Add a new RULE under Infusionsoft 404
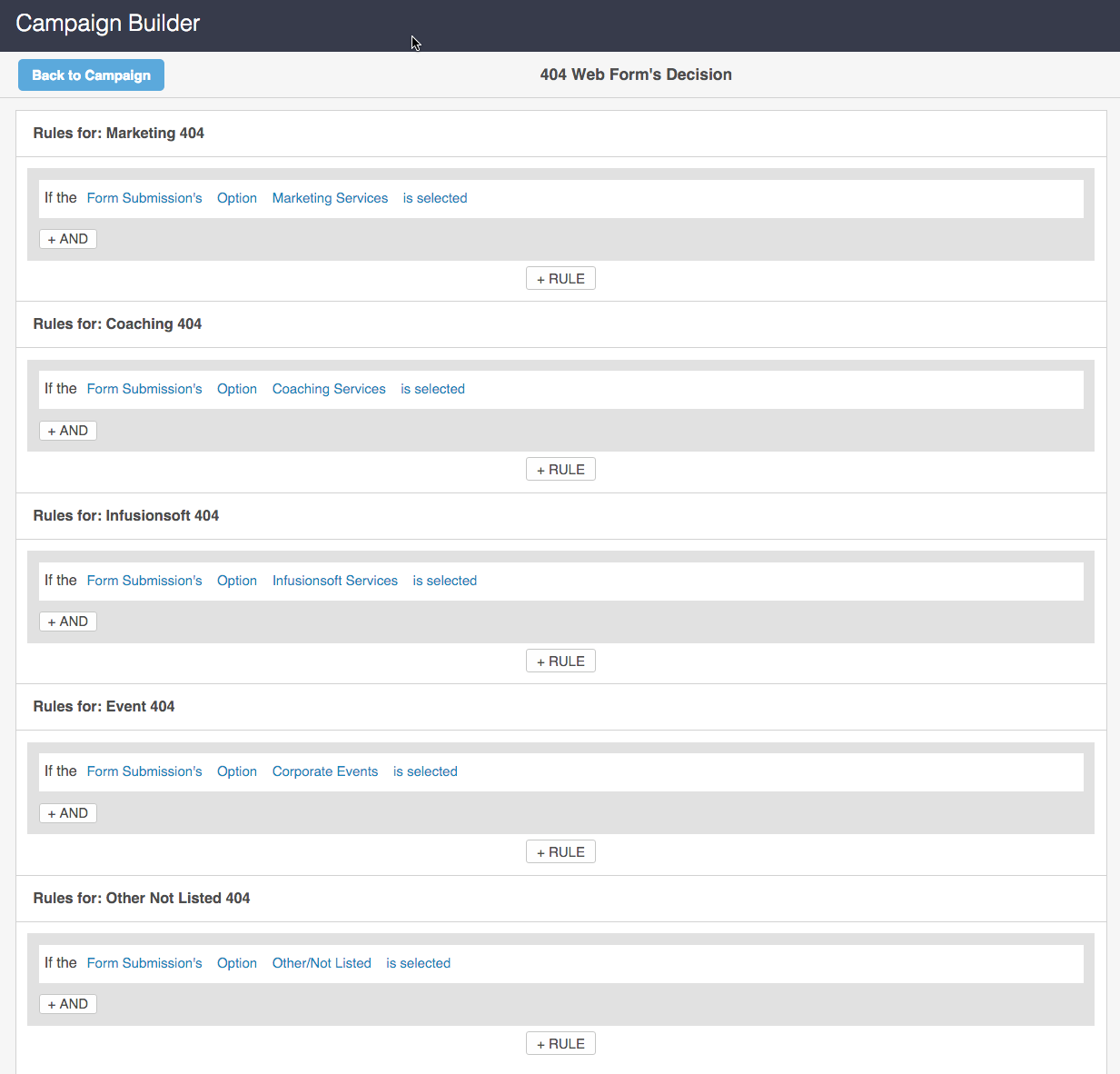The width and height of the screenshot is (1120, 1074). pyautogui.click(x=560, y=661)
